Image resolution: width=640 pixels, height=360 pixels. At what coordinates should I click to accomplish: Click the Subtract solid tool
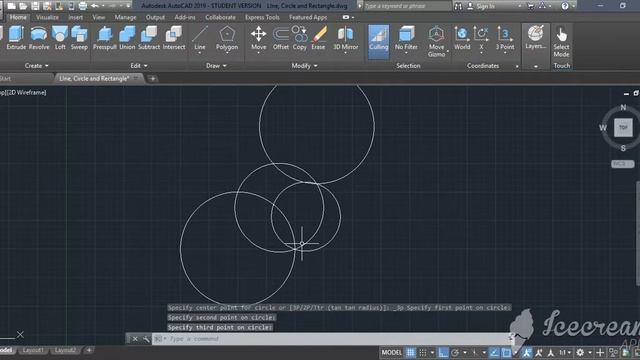(x=149, y=38)
